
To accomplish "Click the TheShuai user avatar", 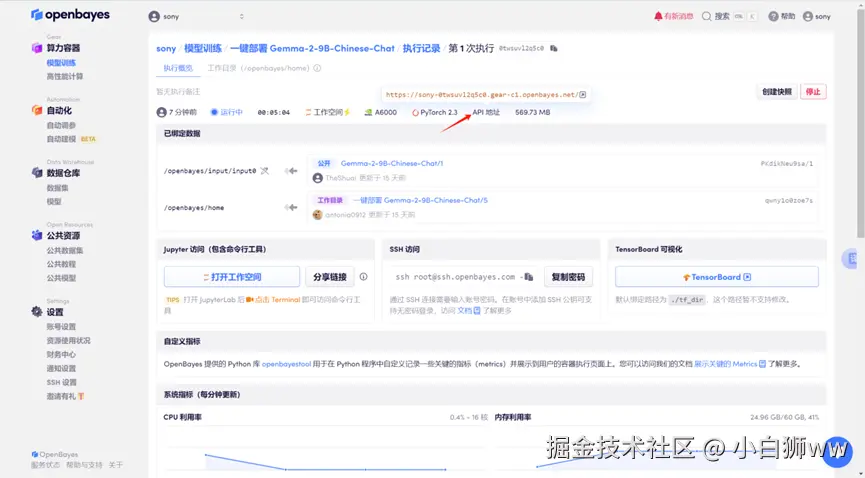I will tap(317, 178).
